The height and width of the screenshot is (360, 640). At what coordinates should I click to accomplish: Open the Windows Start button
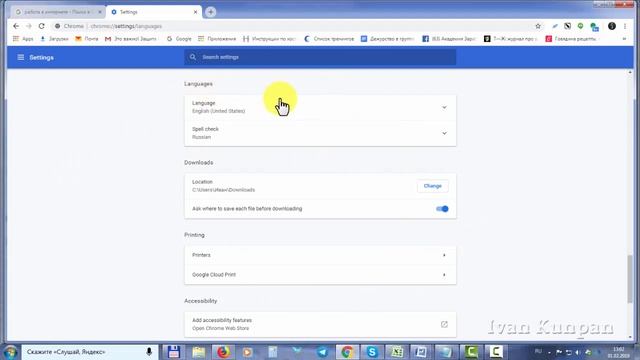10,352
